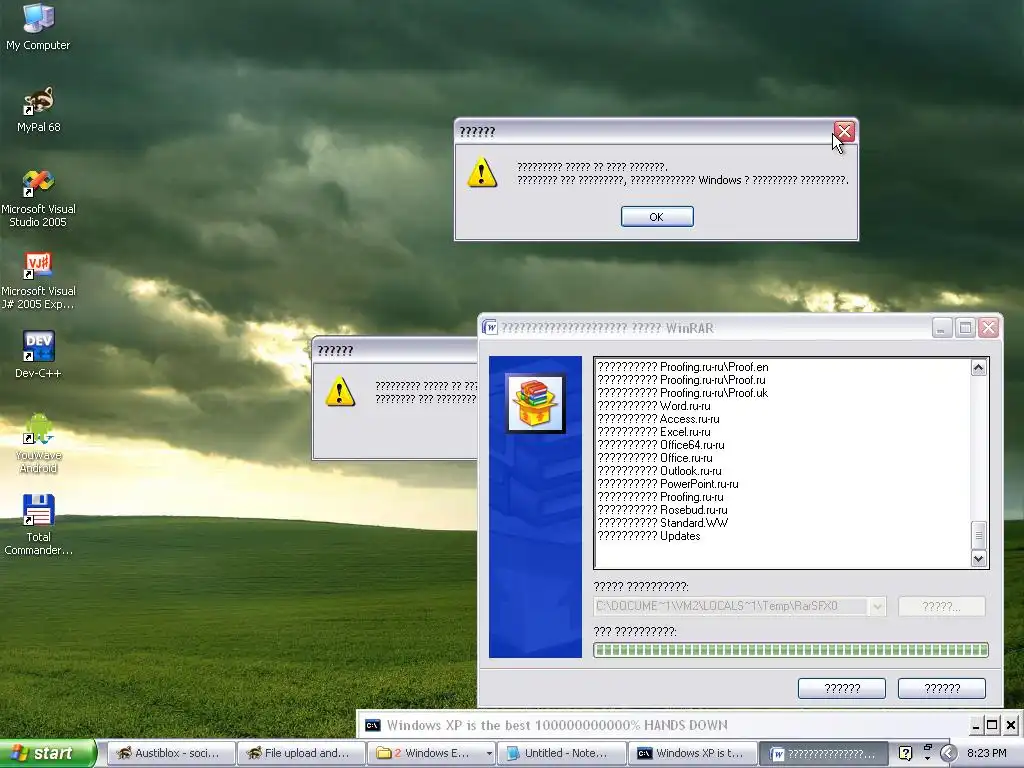
Task: Click the console window title bar text
Action: point(556,725)
